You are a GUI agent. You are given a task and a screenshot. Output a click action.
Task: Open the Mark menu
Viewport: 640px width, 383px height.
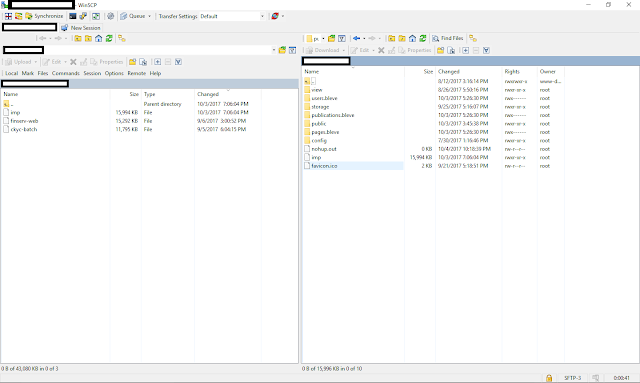coord(28,73)
